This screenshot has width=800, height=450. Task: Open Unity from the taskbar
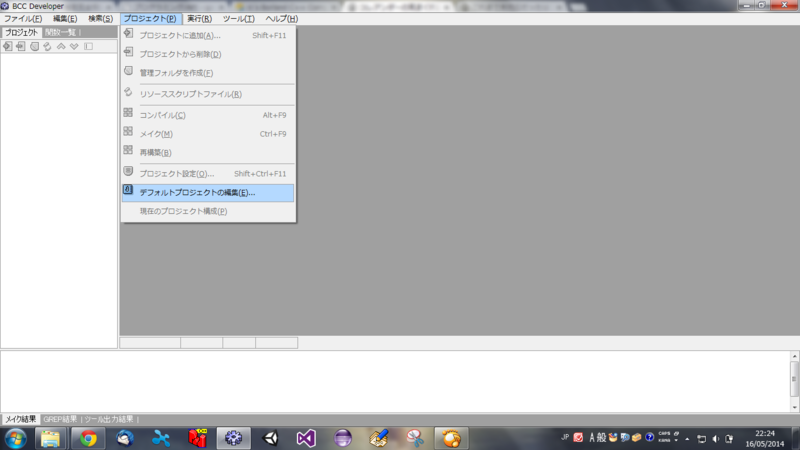[270, 439]
